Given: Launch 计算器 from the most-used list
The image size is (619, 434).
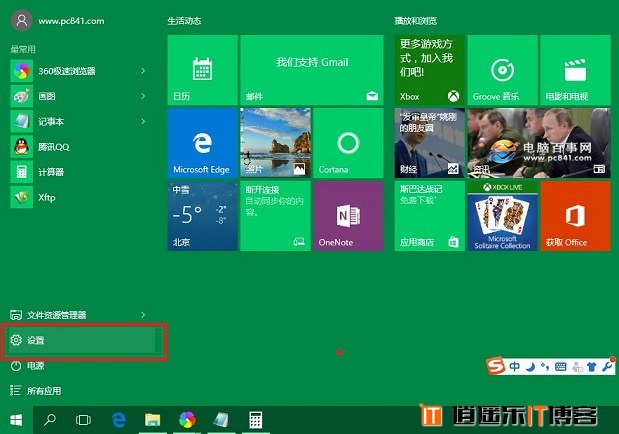Looking at the screenshot, I should pos(79,172).
